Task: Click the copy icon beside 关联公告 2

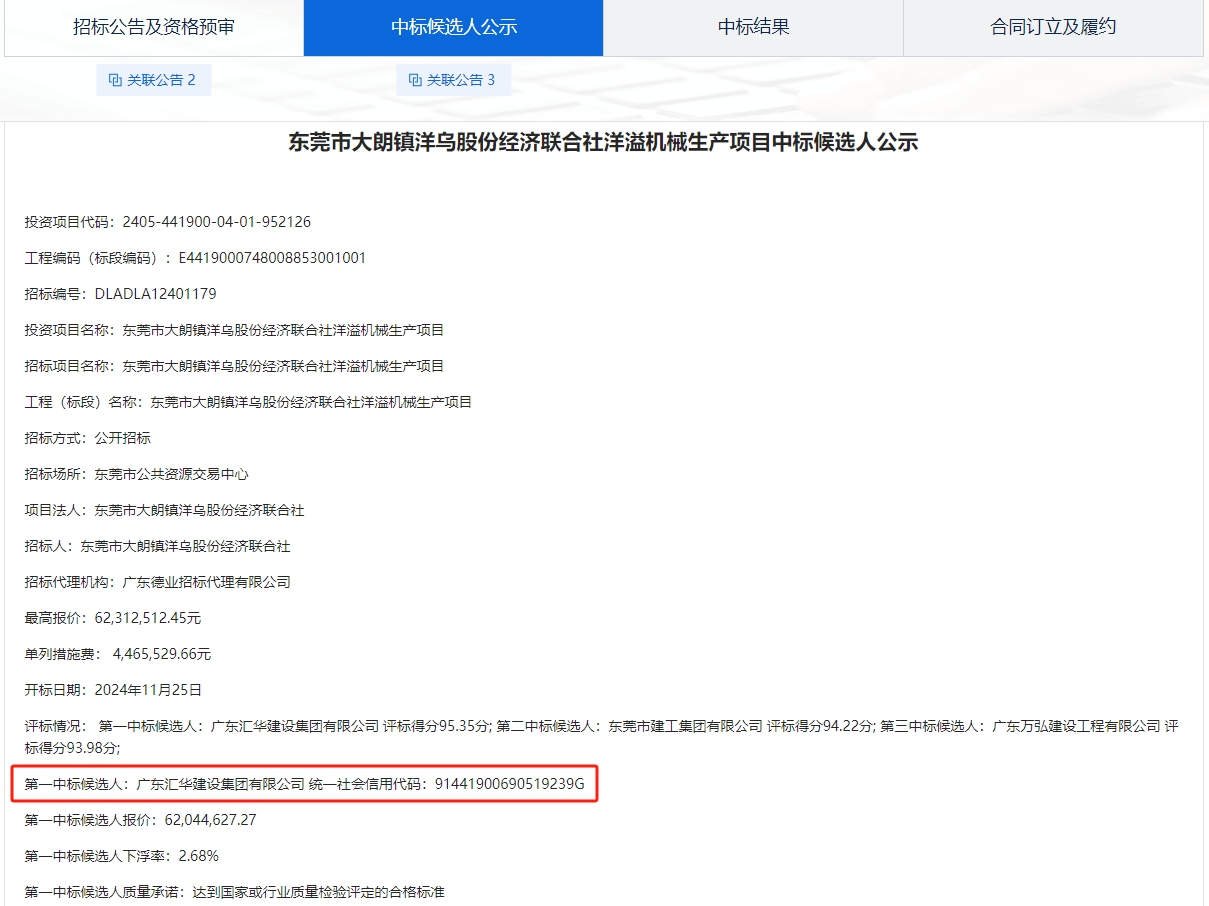Action: (x=115, y=80)
